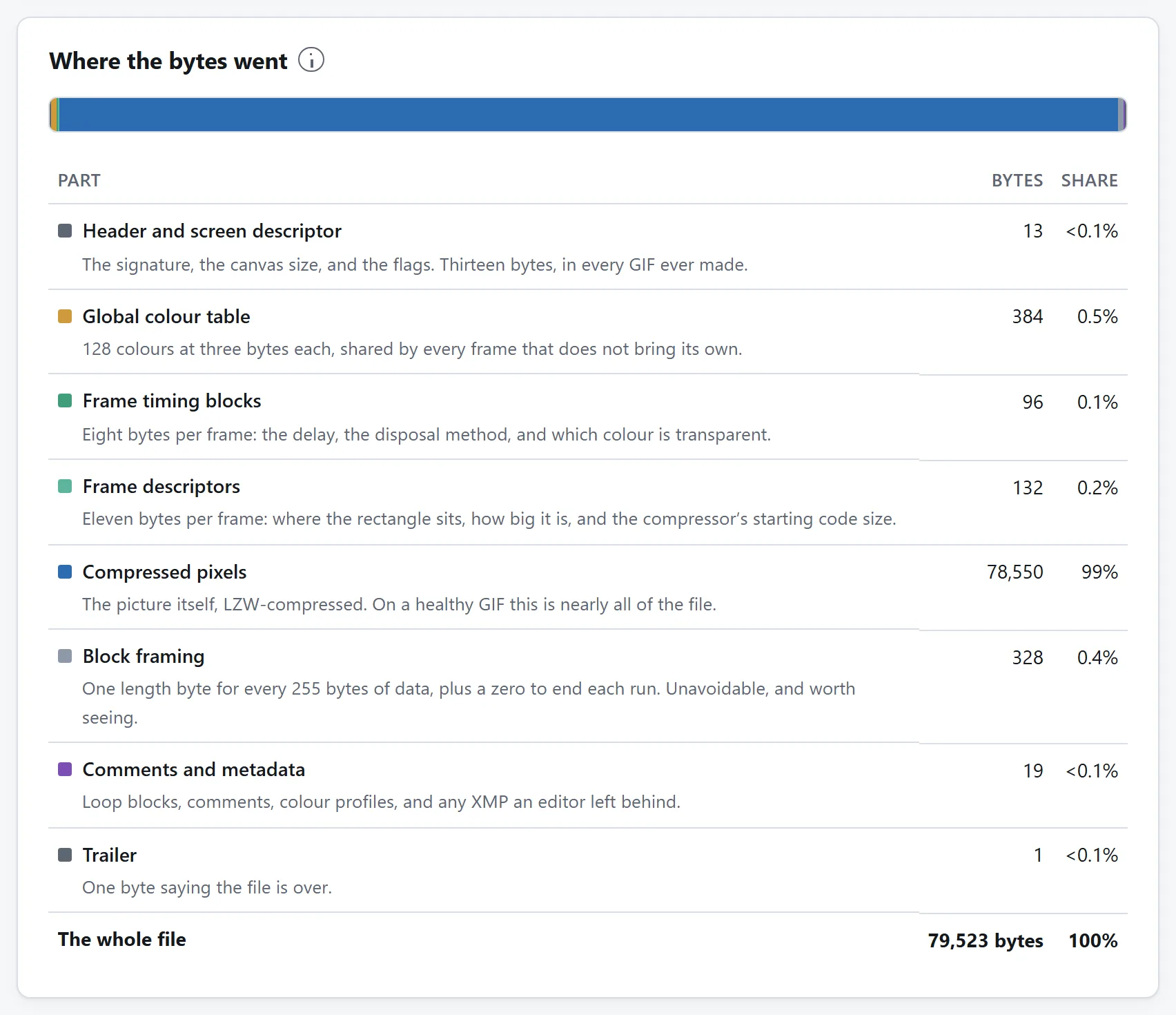Click the teal Frame descriptors swatch
Image resolution: width=1176 pixels, height=1015 pixels.
coord(65,486)
